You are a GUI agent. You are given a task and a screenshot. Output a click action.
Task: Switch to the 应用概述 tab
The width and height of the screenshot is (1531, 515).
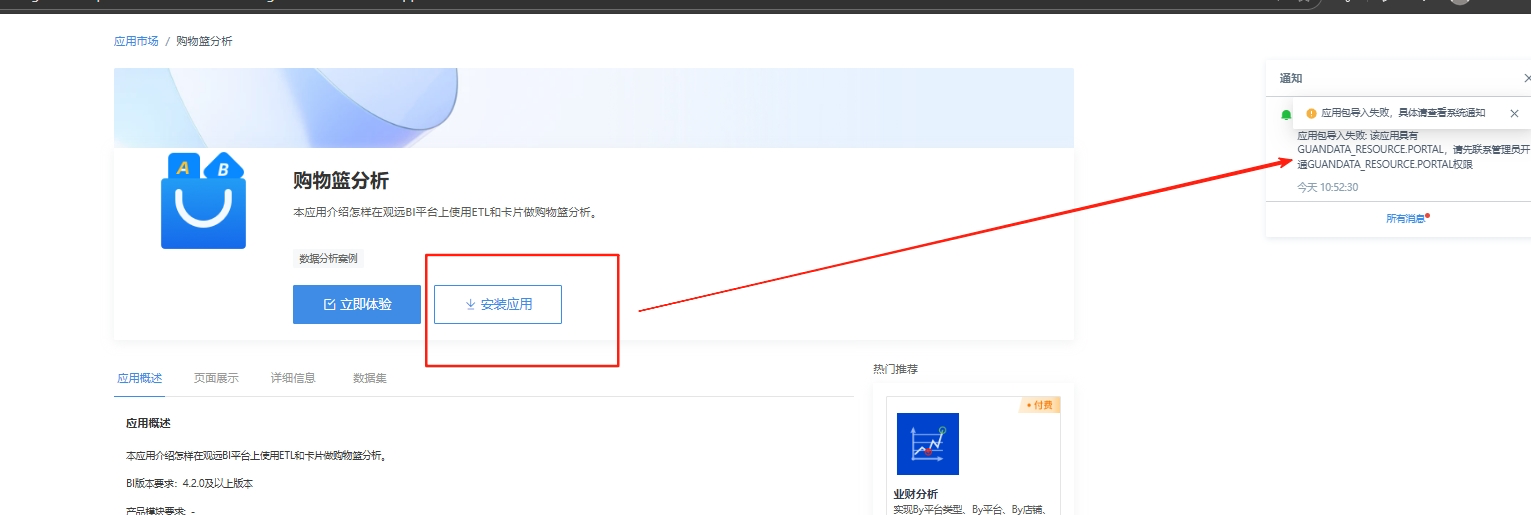[140, 378]
